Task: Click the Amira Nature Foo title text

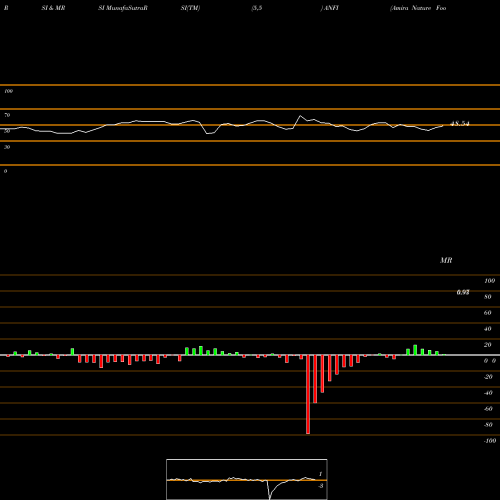Action: point(418,8)
